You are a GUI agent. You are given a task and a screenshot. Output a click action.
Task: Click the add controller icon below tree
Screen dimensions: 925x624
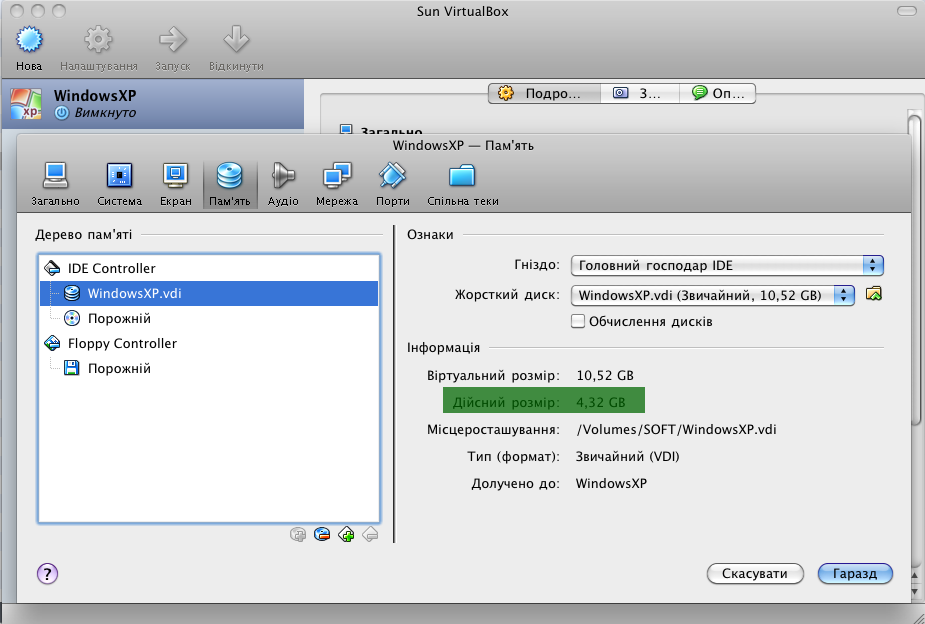coord(298,535)
